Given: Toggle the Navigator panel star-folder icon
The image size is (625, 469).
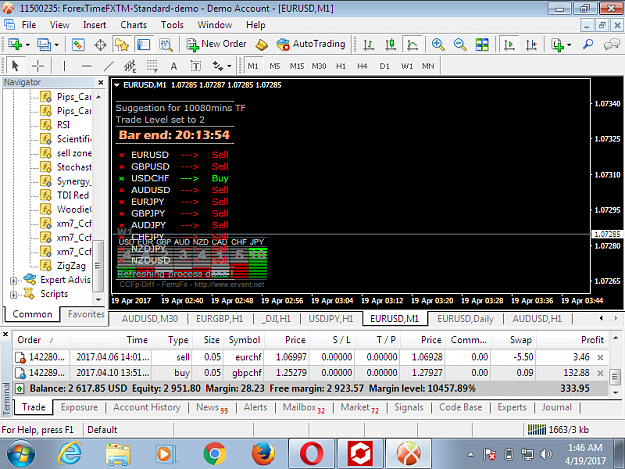Looking at the screenshot, I should point(122,44).
